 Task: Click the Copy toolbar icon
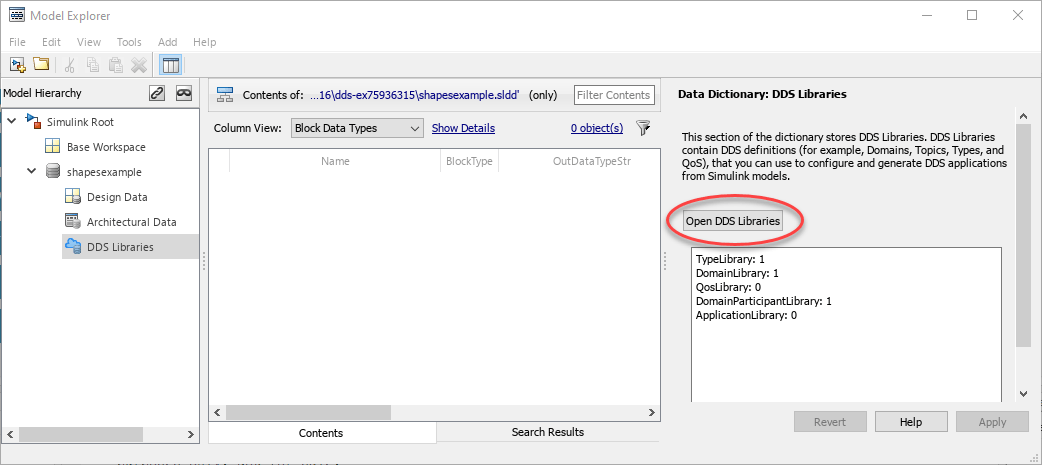tap(93, 64)
